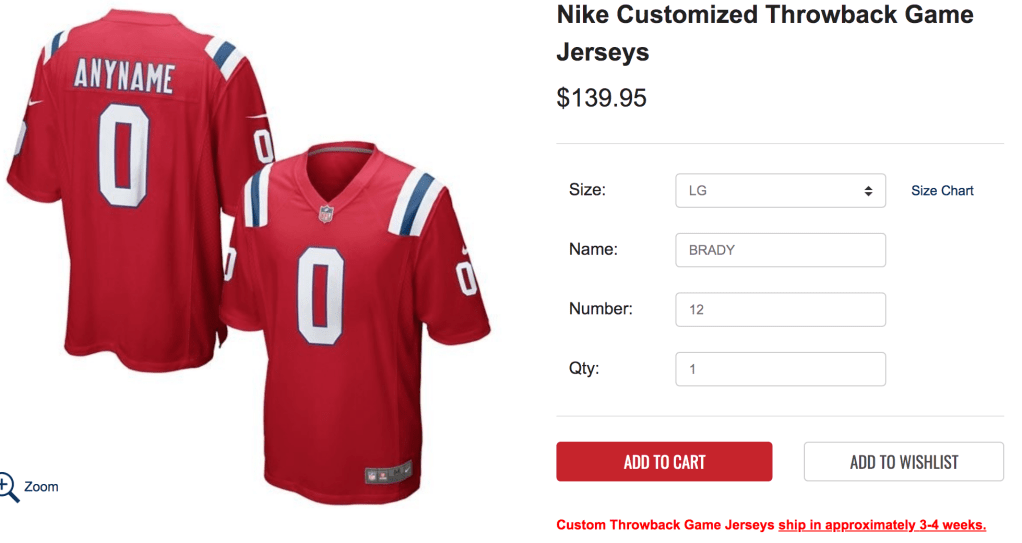Image resolution: width=1022 pixels, height=543 pixels.
Task: Click the magnifying glass zoom icon
Action: pyautogui.click(x=7, y=485)
